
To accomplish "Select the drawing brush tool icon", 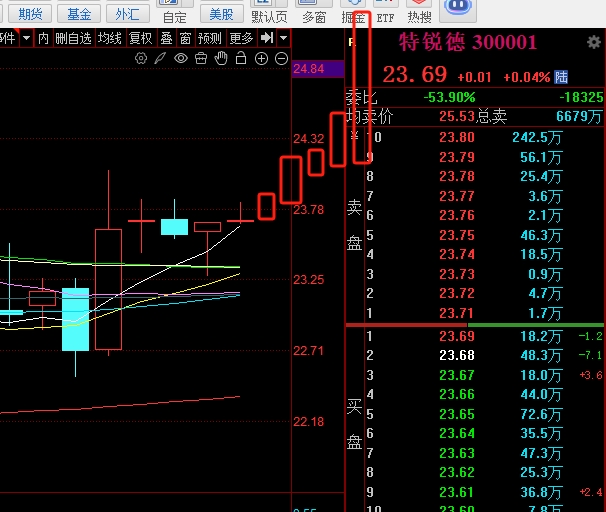I will tap(160, 58).
